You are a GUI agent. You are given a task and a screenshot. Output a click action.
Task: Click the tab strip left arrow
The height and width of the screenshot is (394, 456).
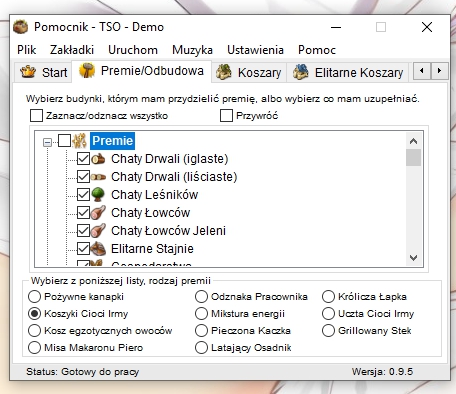click(422, 71)
